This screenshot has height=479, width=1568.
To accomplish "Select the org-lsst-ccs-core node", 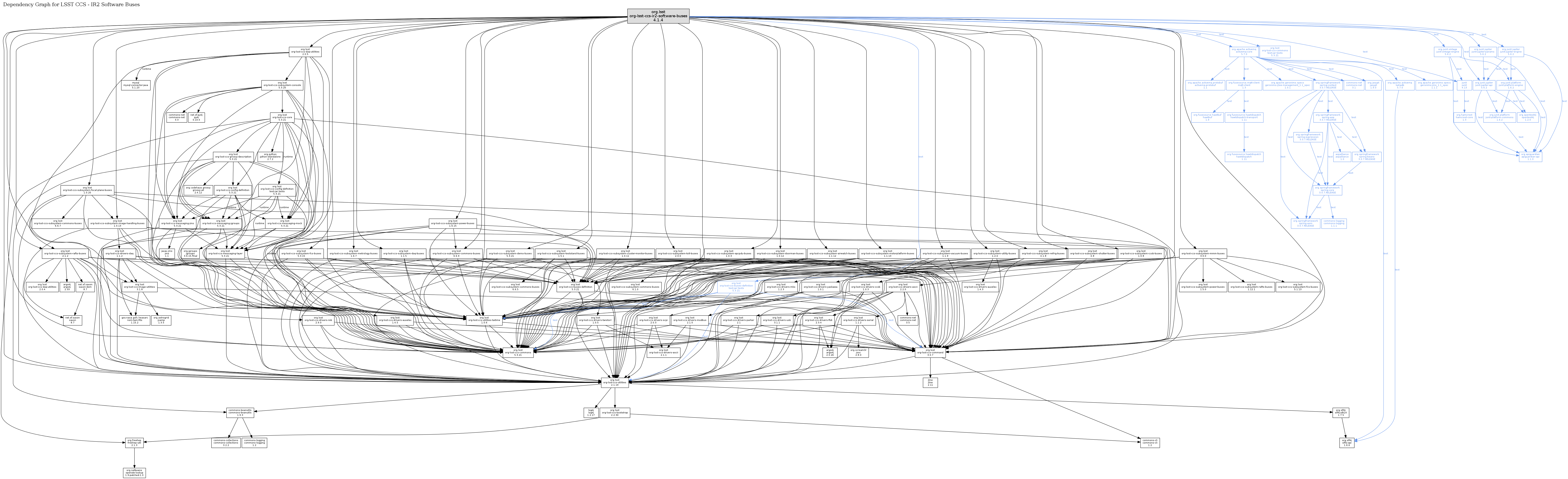I will pos(282,117).
